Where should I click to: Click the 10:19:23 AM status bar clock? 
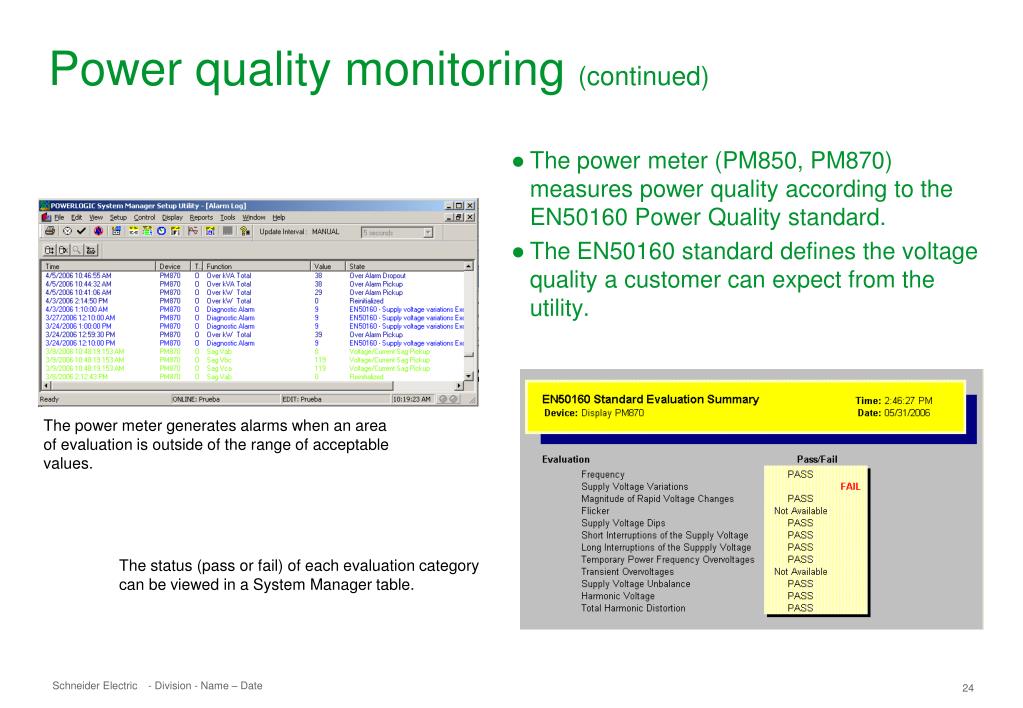[x=412, y=399]
